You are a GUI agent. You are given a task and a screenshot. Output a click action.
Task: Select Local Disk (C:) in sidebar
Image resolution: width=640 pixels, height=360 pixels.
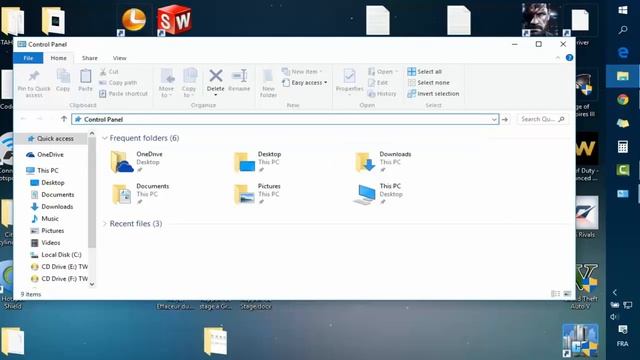(56, 255)
